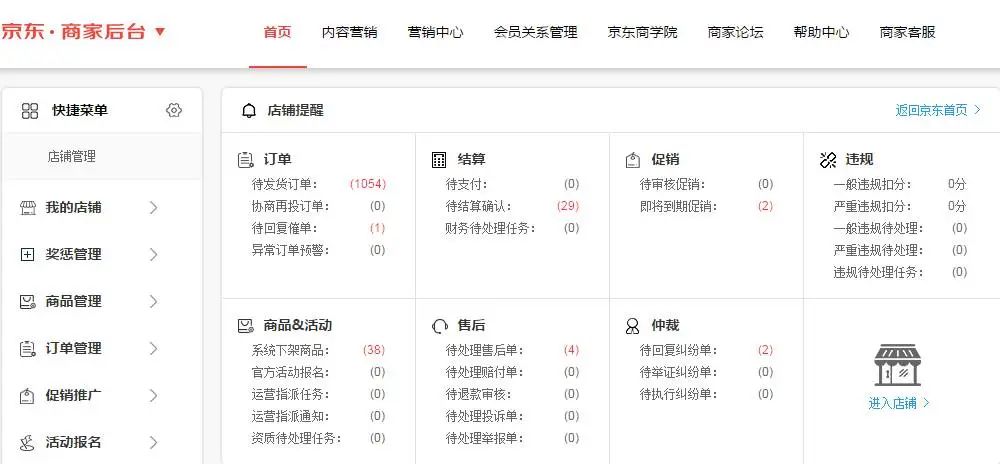Click the 返回京东首页 link
The width and height of the screenshot is (1000, 464).
938,110
